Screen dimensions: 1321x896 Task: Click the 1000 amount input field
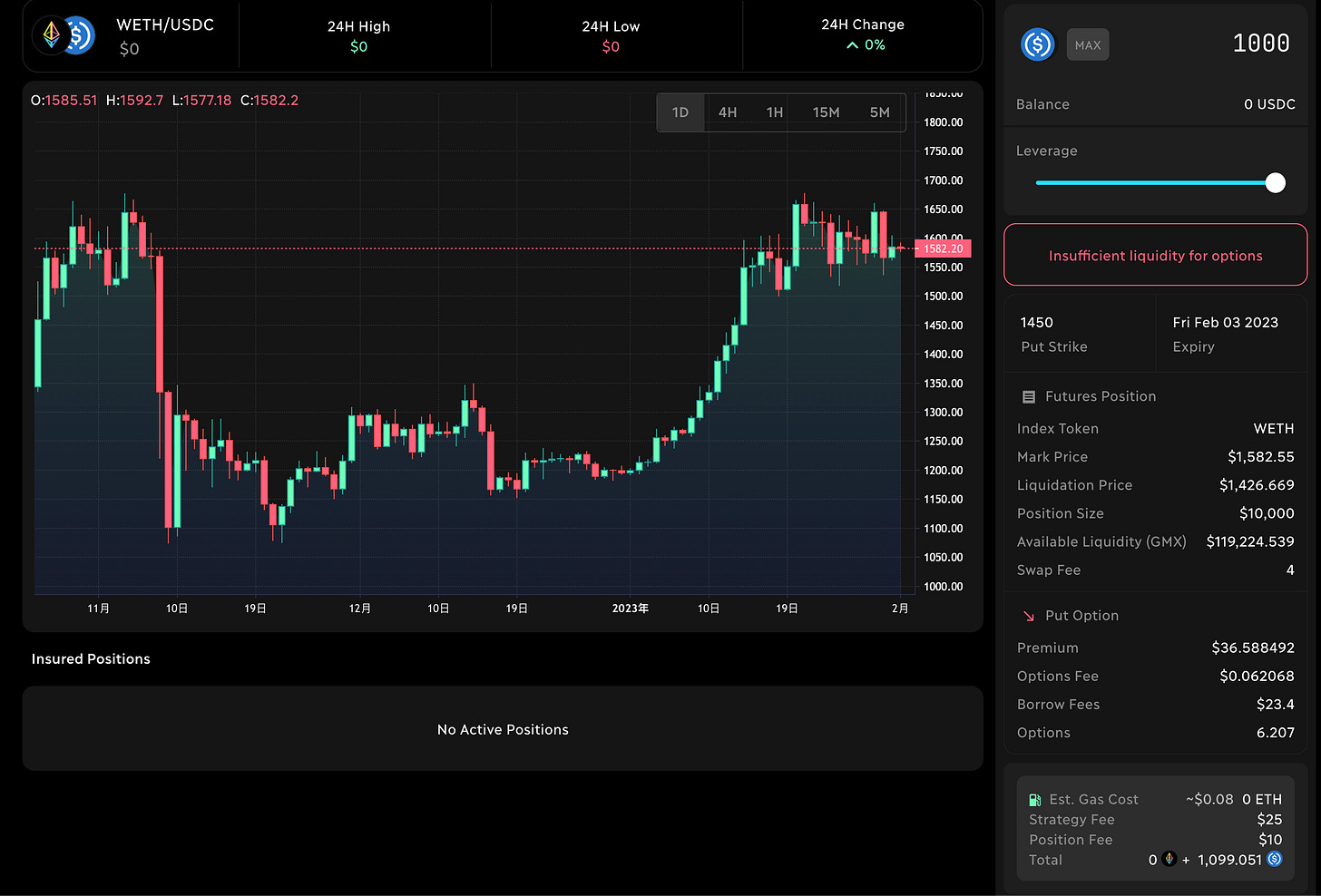[1261, 44]
